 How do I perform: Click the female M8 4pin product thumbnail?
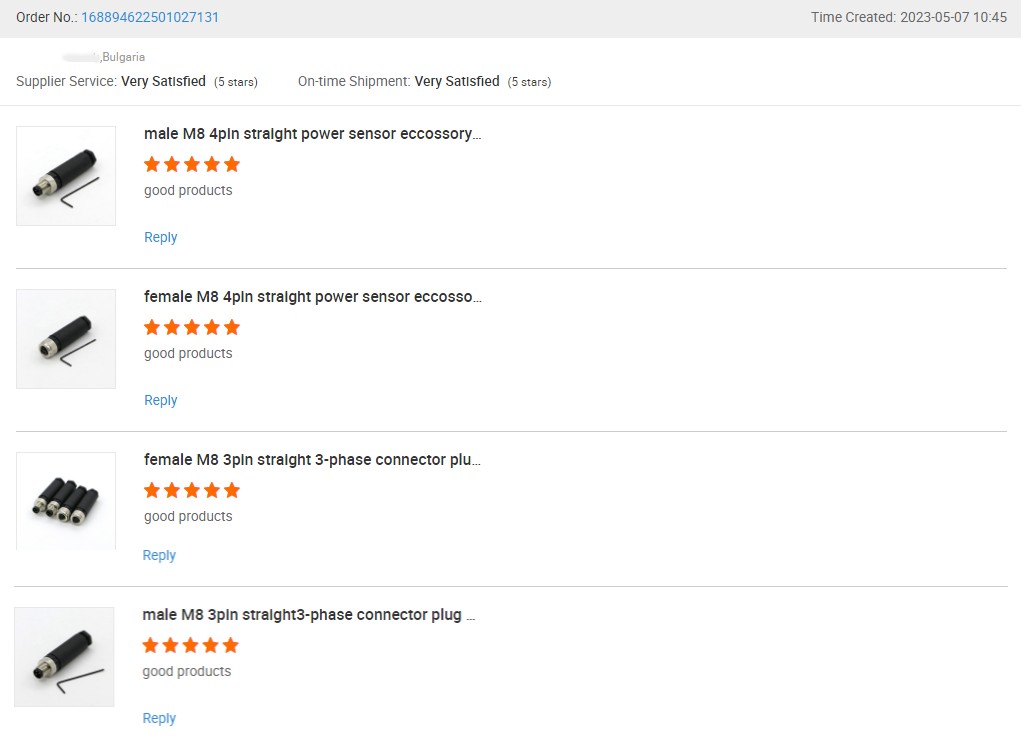click(66, 339)
